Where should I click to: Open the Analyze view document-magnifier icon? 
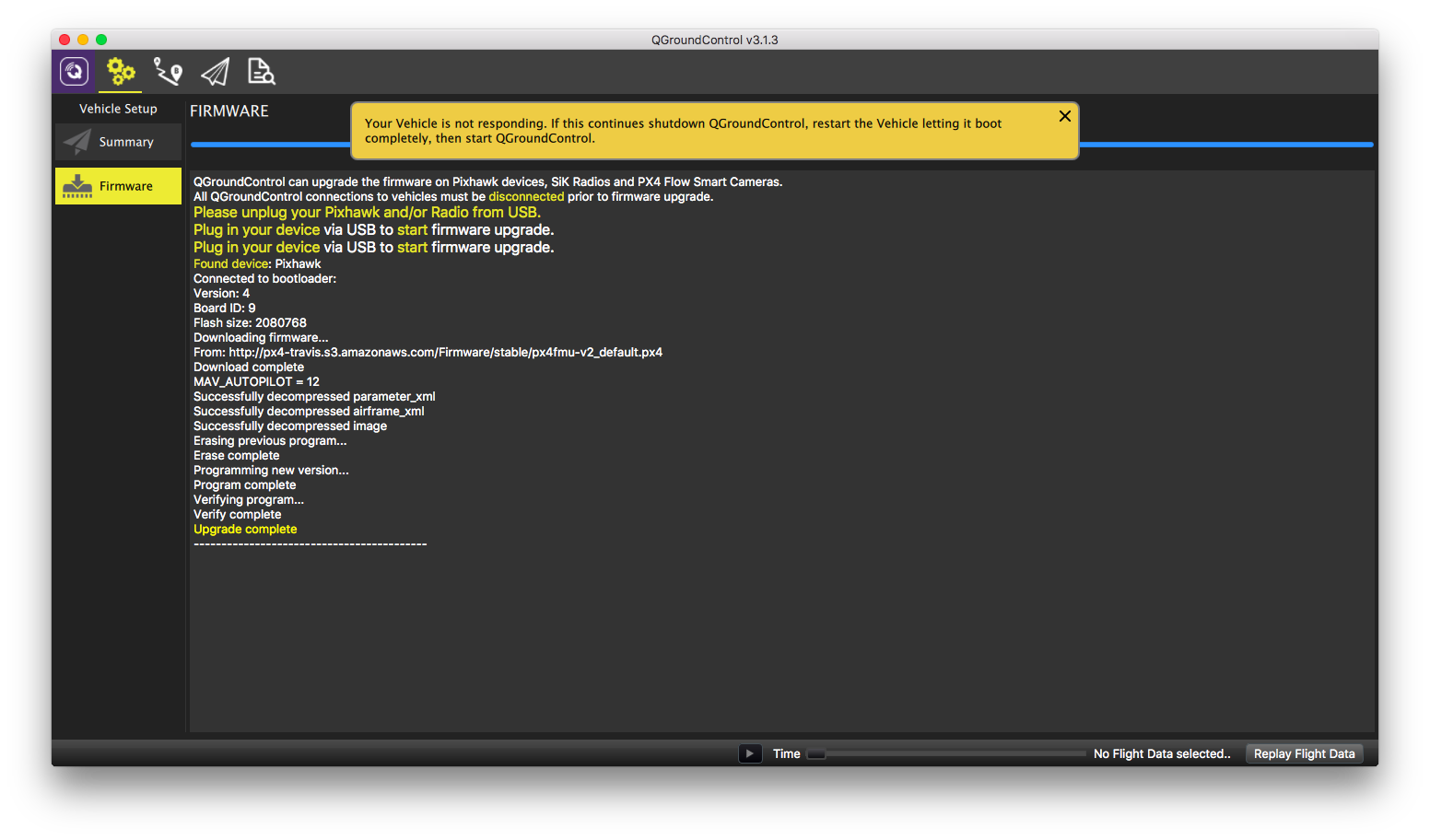tap(262, 72)
